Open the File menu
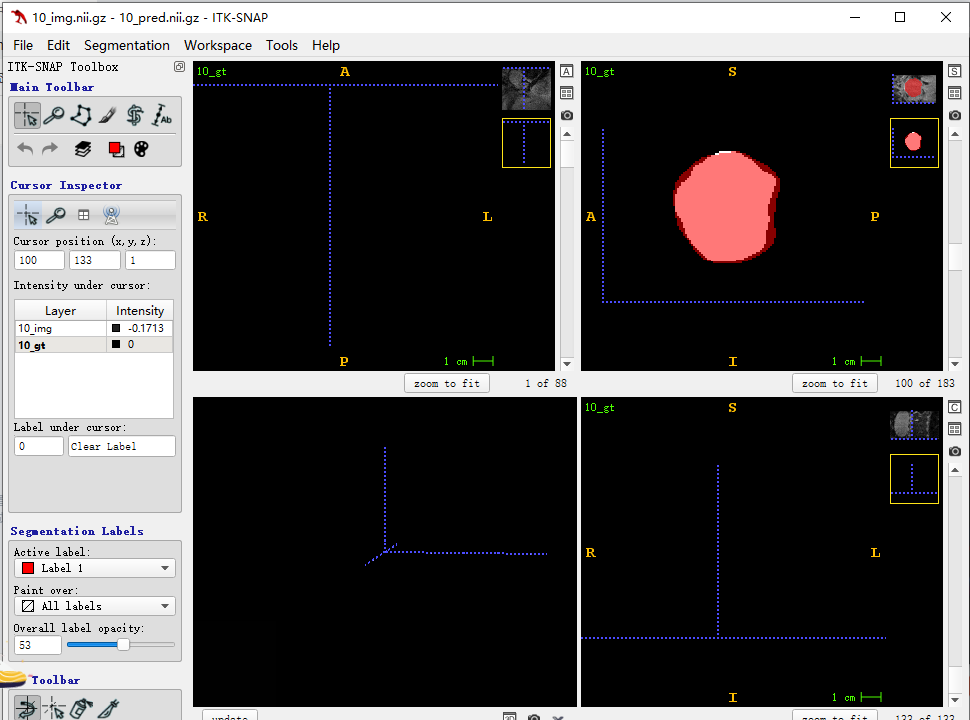The height and width of the screenshot is (720, 970). click(x=23, y=45)
